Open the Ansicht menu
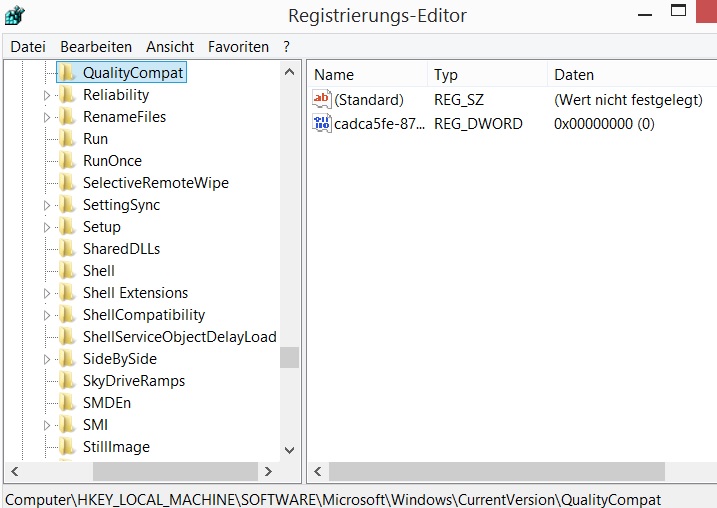The height and width of the screenshot is (508, 717). point(170,47)
